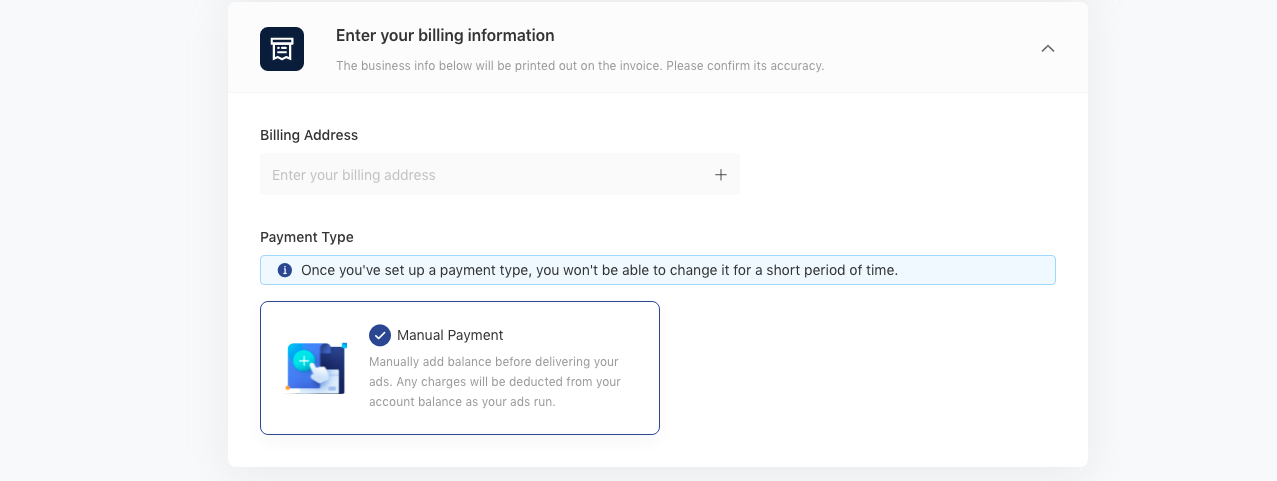Click the "Manual Payment" option title
The width and height of the screenshot is (1277, 481).
(x=450, y=335)
